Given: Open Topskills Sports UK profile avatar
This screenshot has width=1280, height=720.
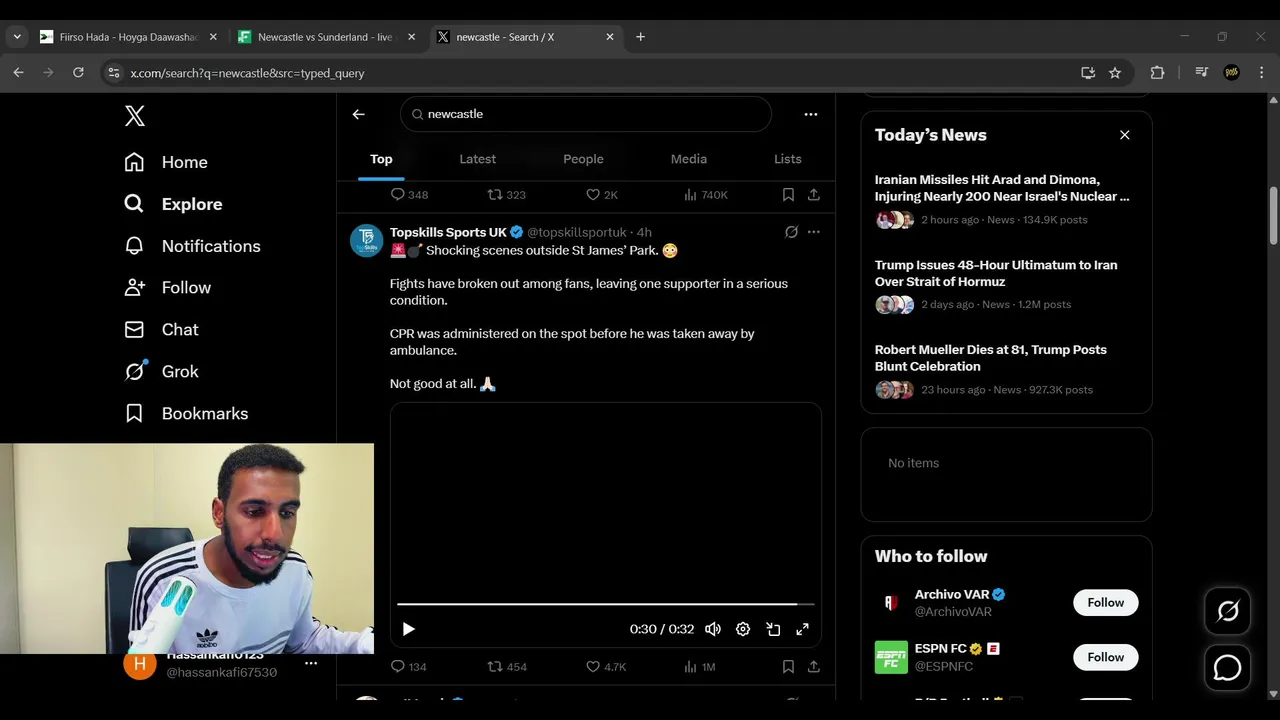Looking at the screenshot, I should 366,240.
